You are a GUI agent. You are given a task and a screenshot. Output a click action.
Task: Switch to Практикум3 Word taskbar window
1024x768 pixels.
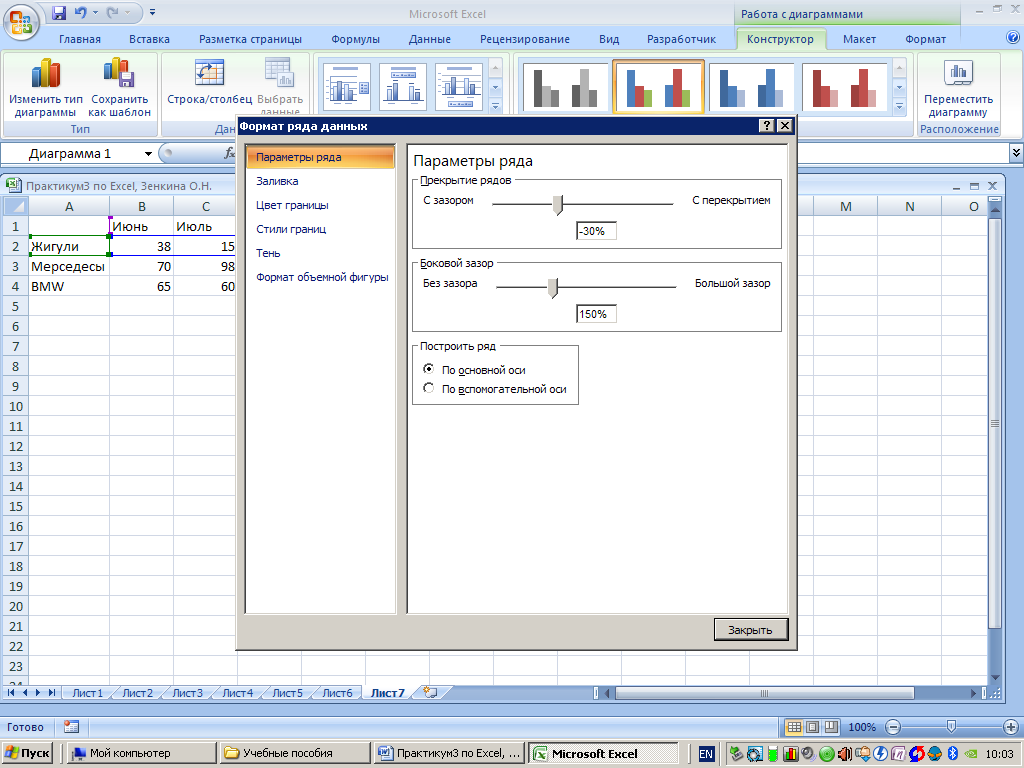[451, 754]
